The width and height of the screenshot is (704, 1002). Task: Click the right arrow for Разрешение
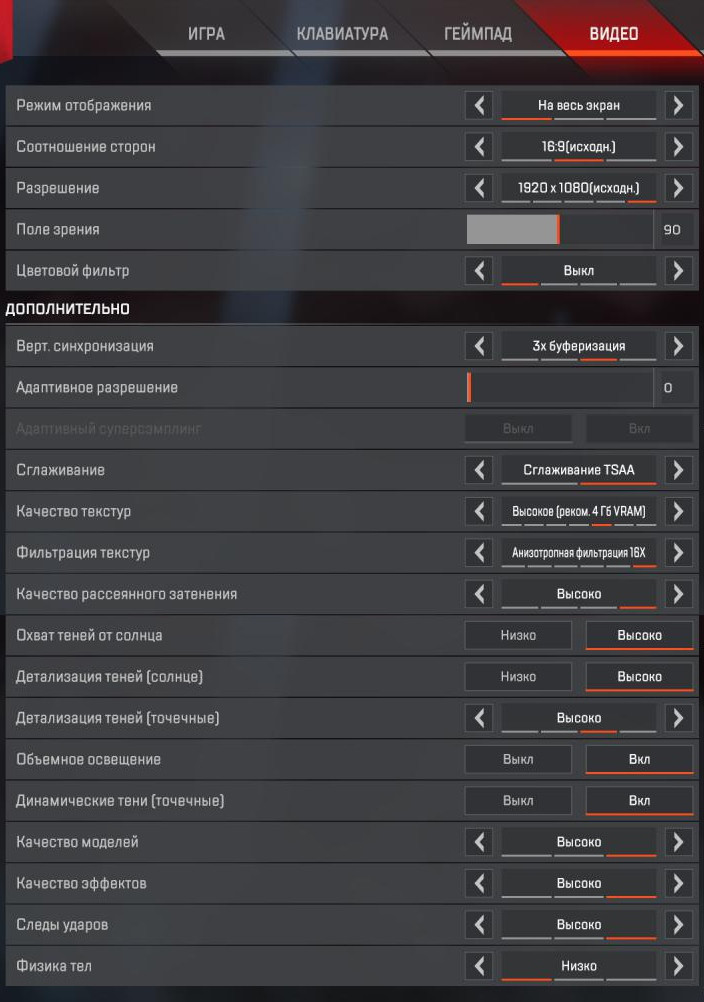tap(678, 187)
